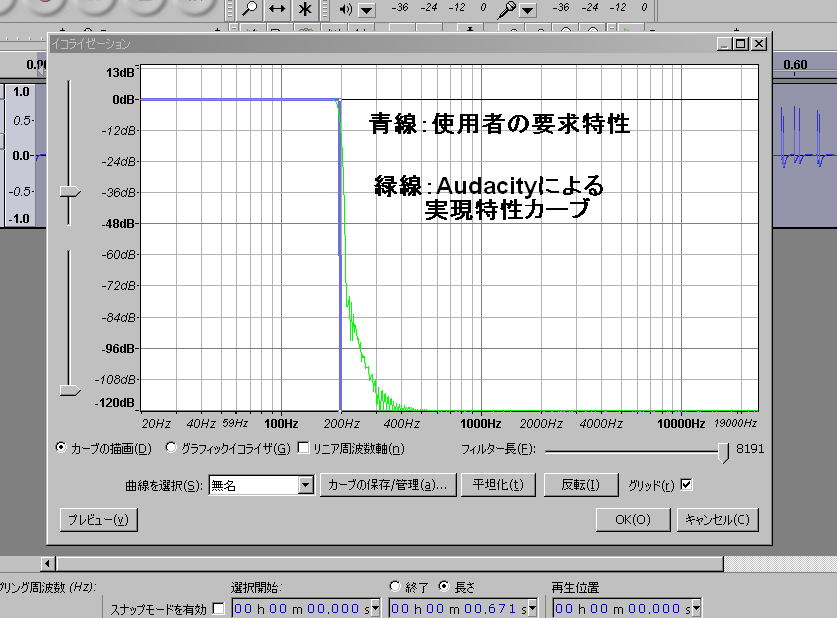Click the -48dB axis label
Screen dimensions: 837x618
[119, 224]
